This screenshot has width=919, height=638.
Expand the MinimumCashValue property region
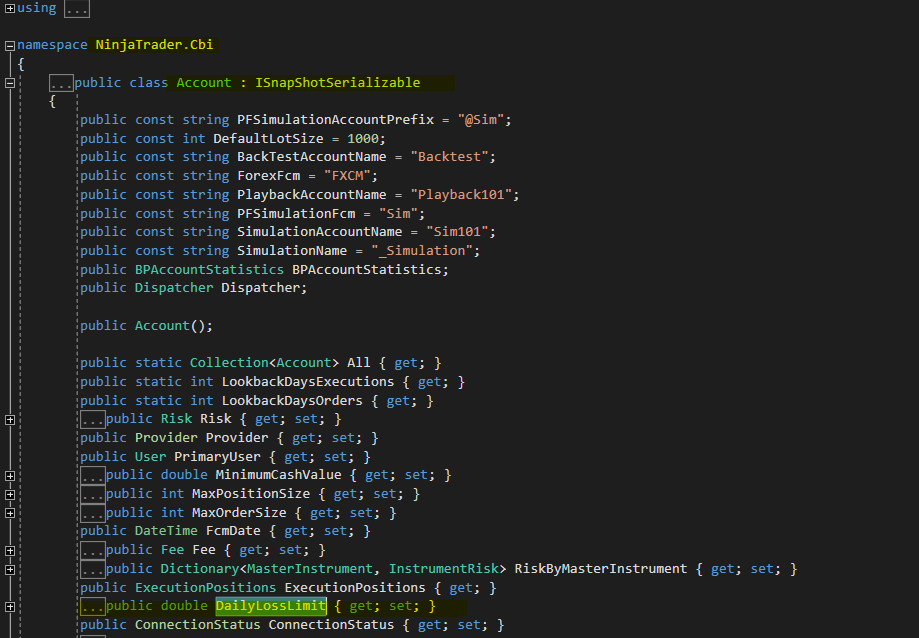(x=10, y=476)
